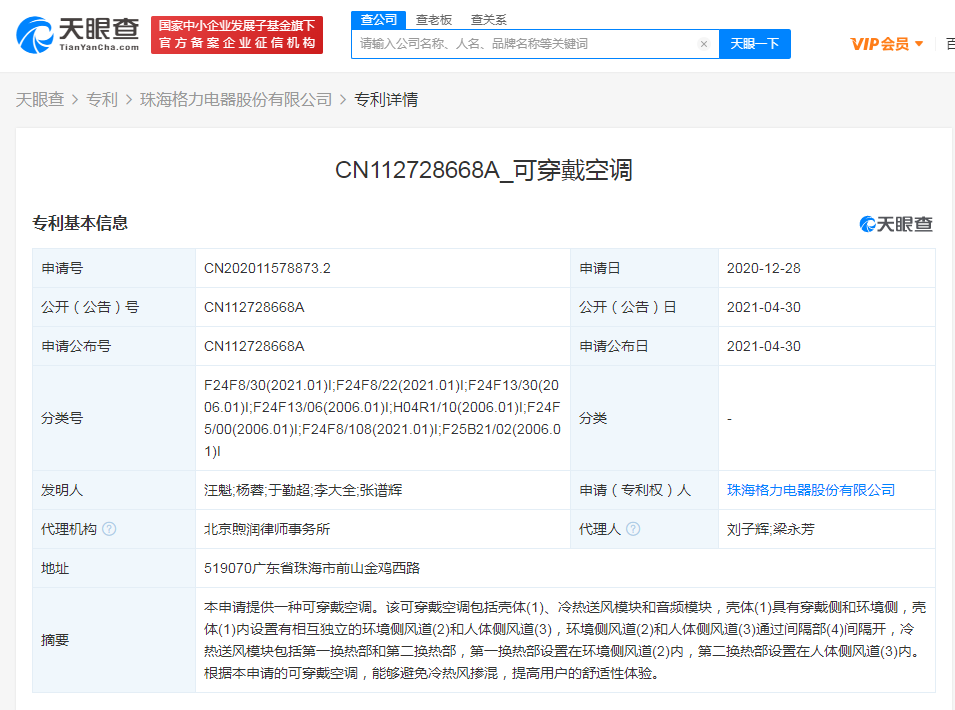Viewport: 955px width, 710px height.
Task: Select the application date 2020-12-28
Action: 763,269
